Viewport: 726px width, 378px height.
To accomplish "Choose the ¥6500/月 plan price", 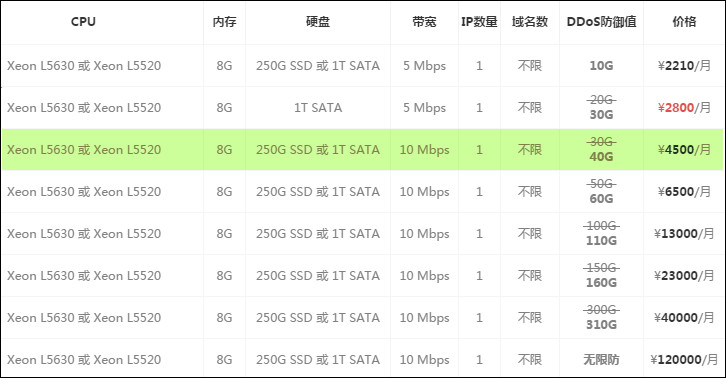I will [x=684, y=192].
